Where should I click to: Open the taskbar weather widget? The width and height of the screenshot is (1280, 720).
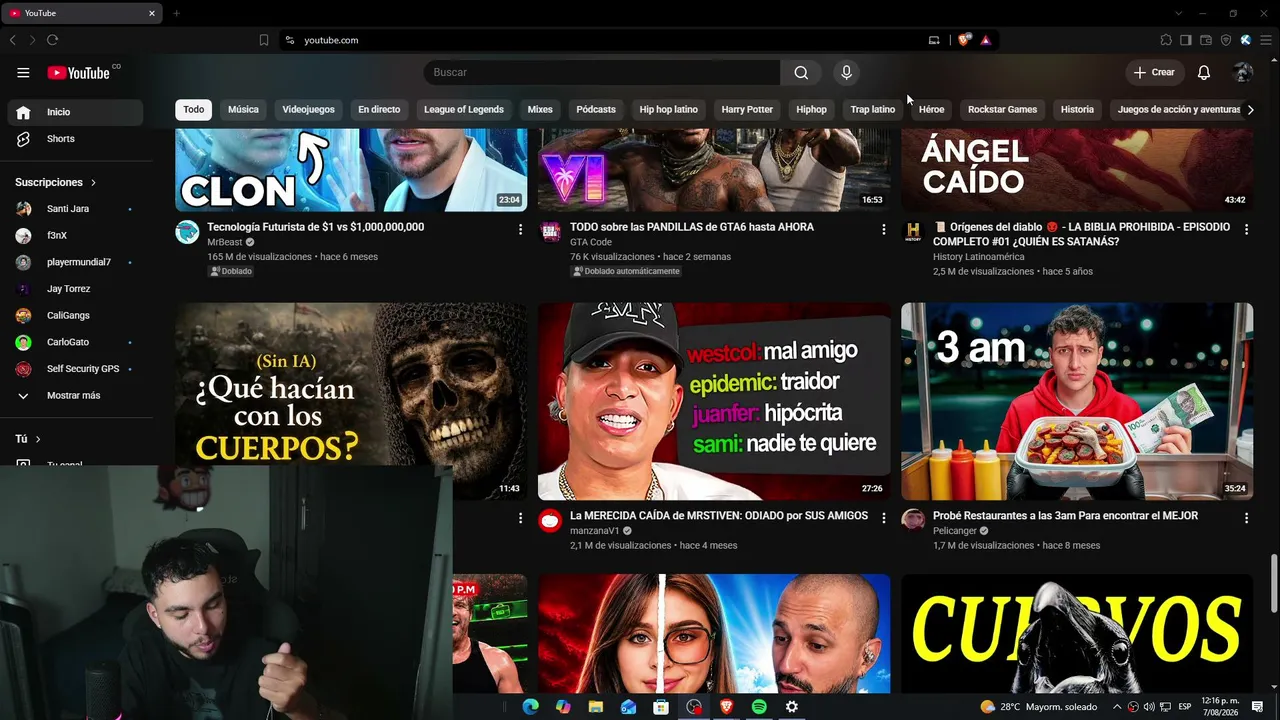[x=1038, y=707]
